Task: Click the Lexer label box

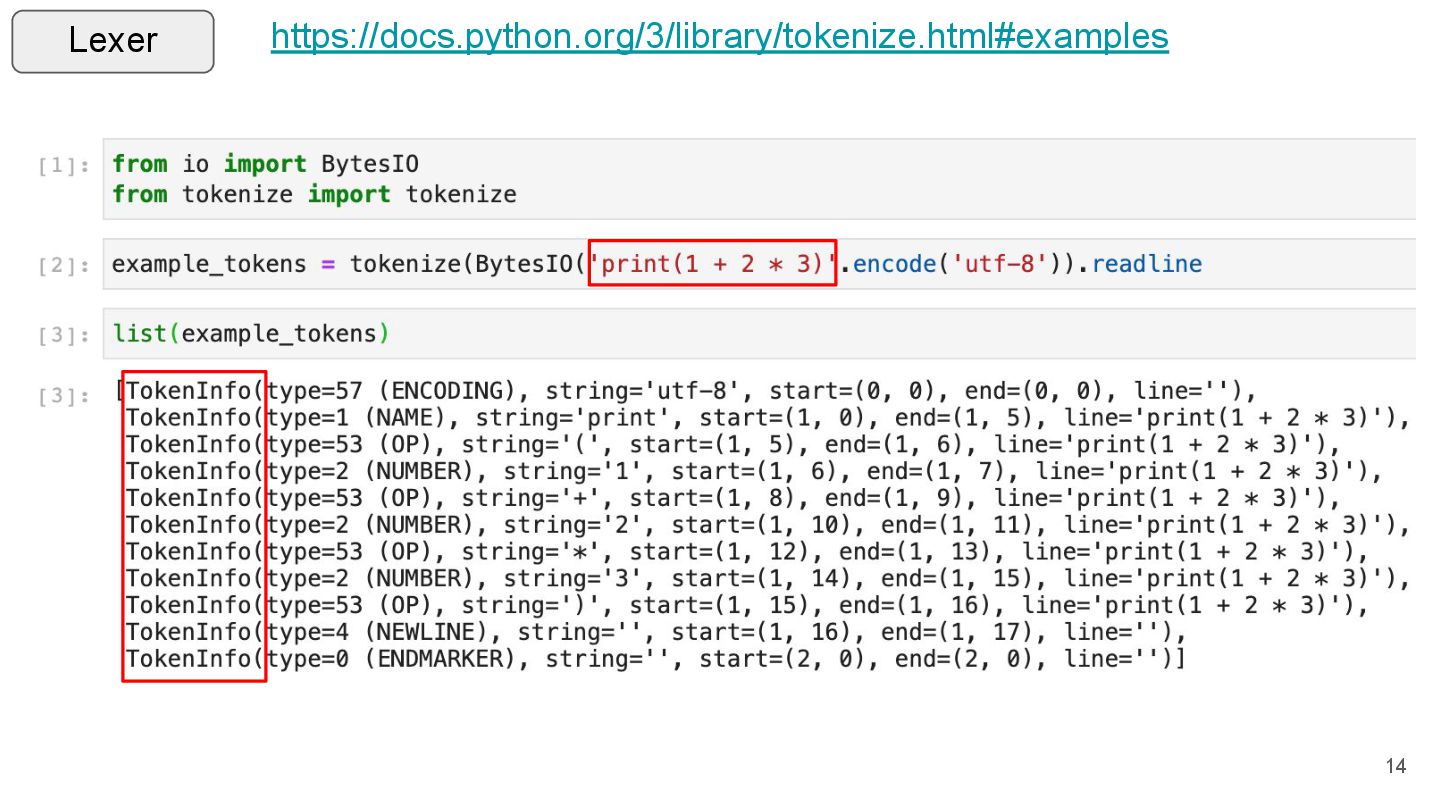Action: (113, 41)
